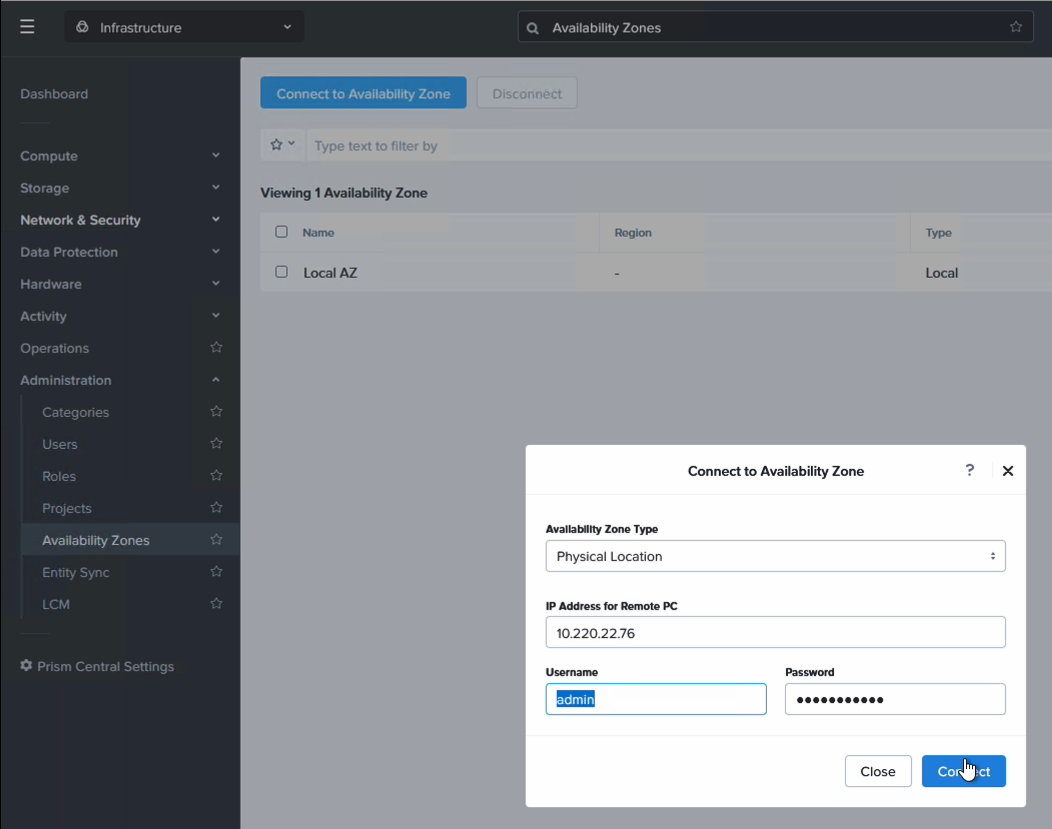This screenshot has height=829, width=1052.
Task: Open Projects under Administration
Action: (x=66, y=508)
